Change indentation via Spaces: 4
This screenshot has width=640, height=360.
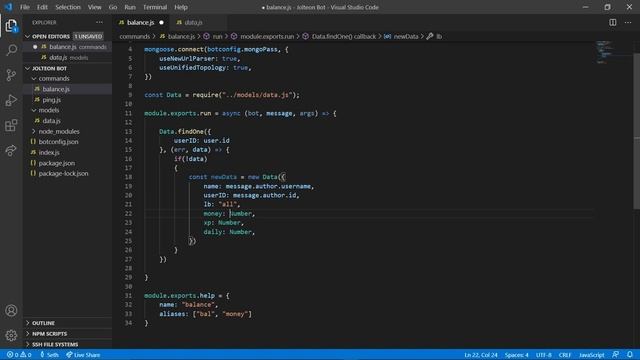pyautogui.click(x=516, y=355)
